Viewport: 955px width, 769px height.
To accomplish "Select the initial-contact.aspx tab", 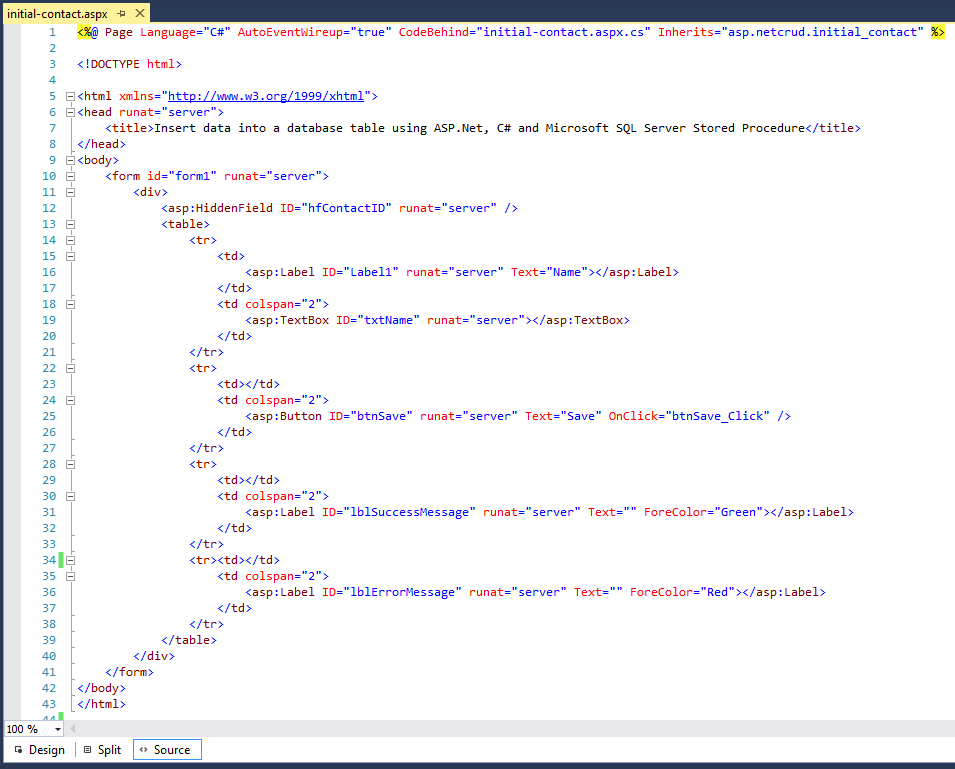I will [x=60, y=15].
